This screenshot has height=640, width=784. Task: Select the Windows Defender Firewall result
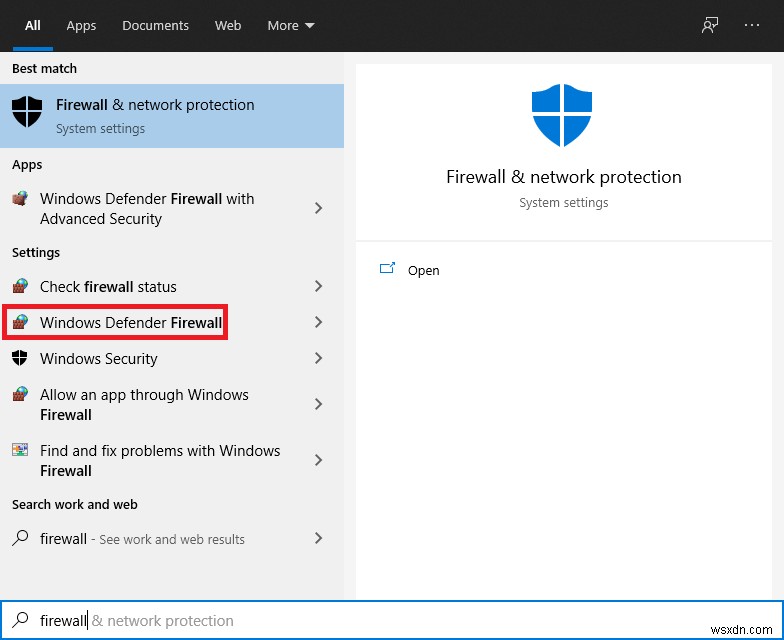click(130, 322)
